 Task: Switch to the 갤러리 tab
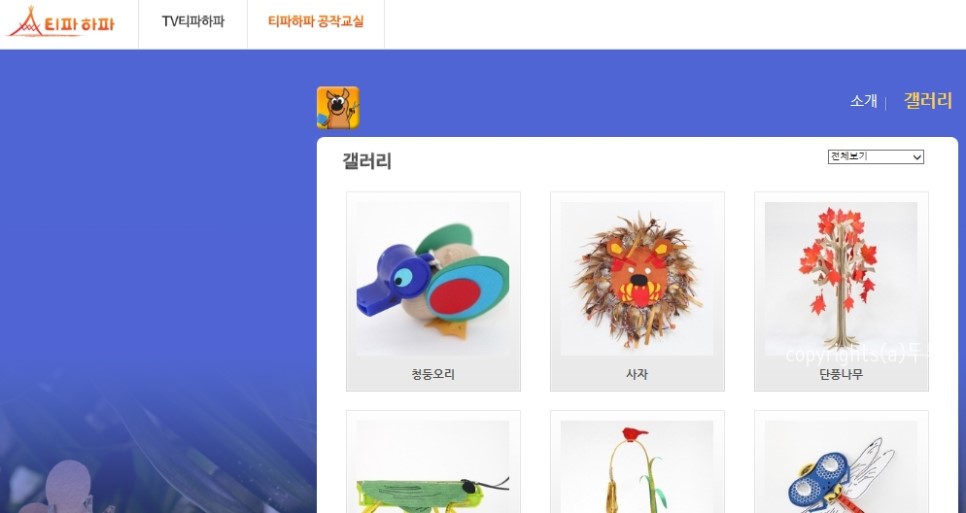[928, 100]
